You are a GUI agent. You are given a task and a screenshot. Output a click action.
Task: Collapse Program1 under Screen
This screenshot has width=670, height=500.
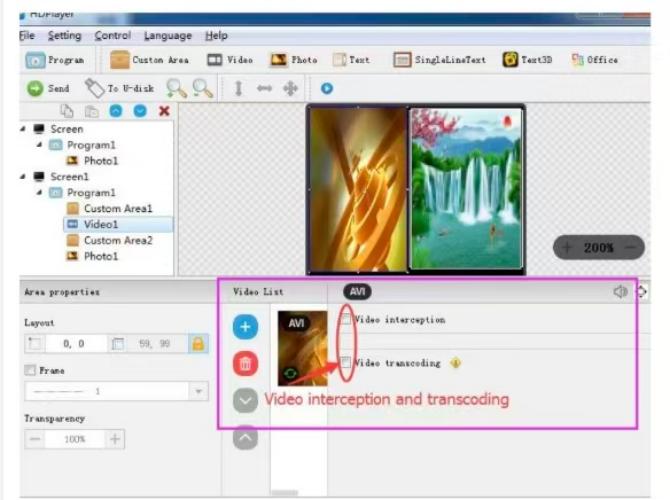(x=40, y=145)
